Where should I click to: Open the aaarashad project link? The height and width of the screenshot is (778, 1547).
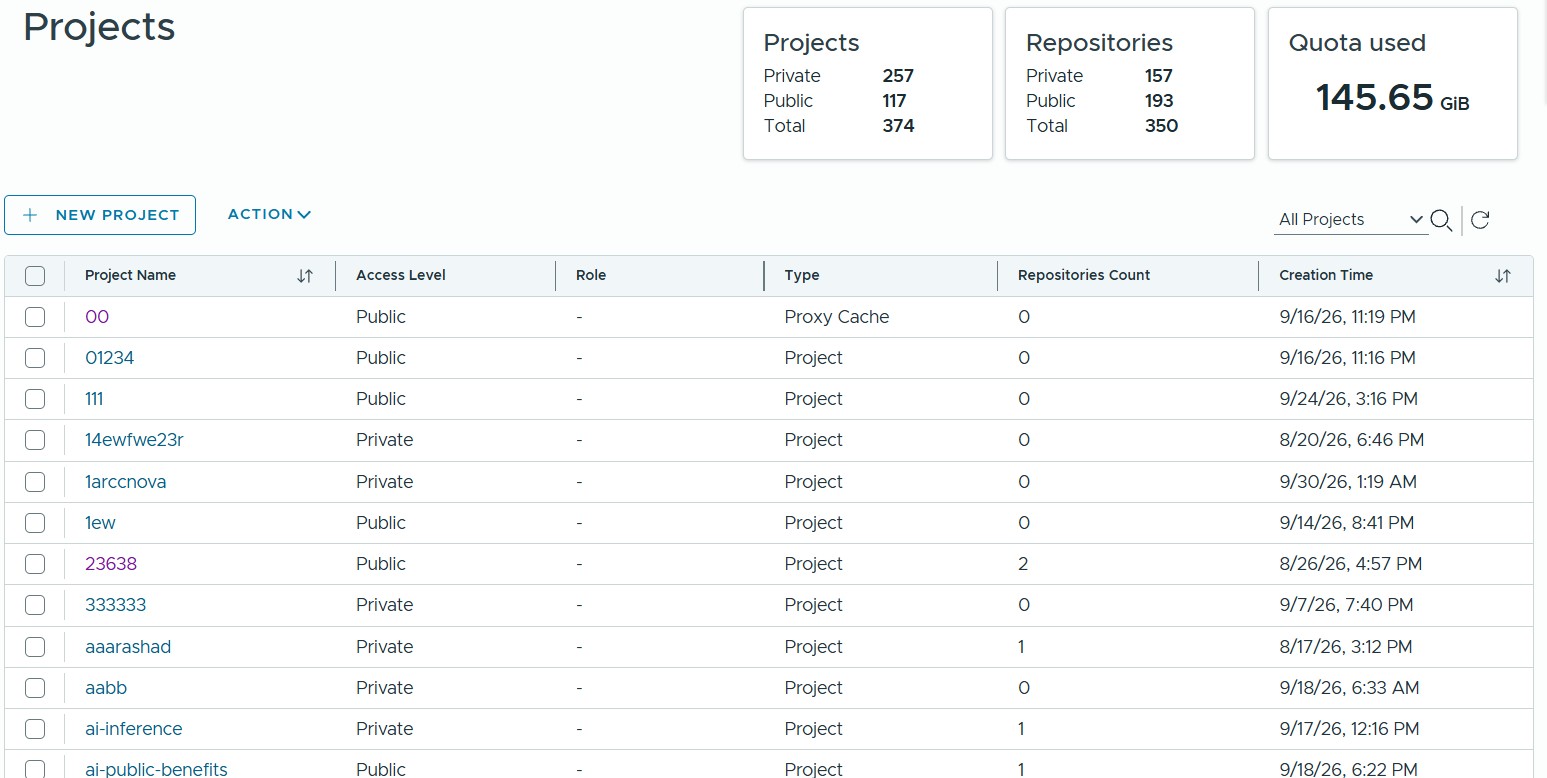click(x=128, y=647)
